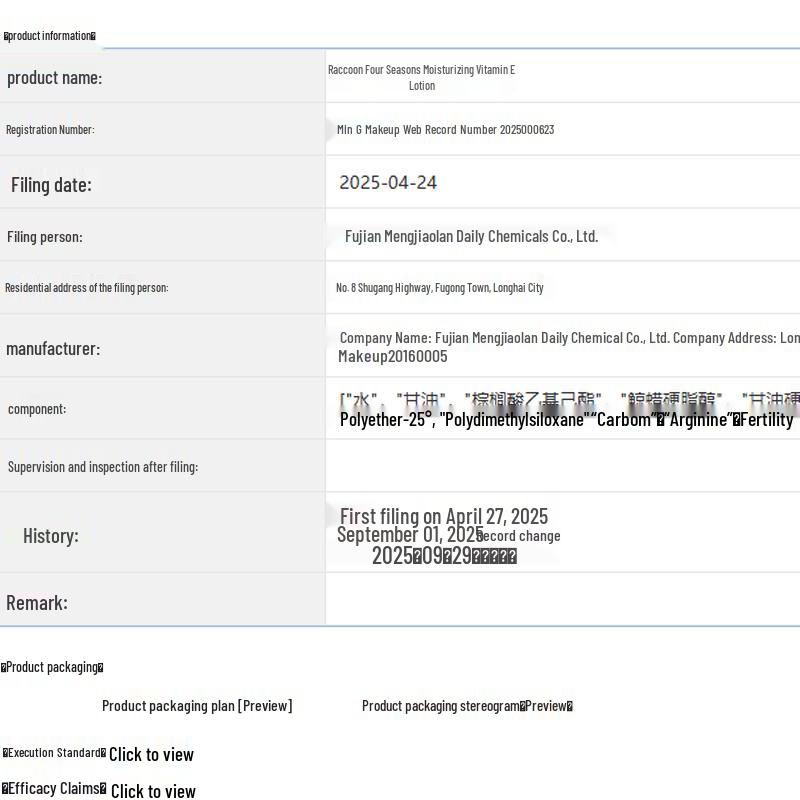Click the product name: field label
The height and width of the screenshot is (800, 800).
[55, 78]
